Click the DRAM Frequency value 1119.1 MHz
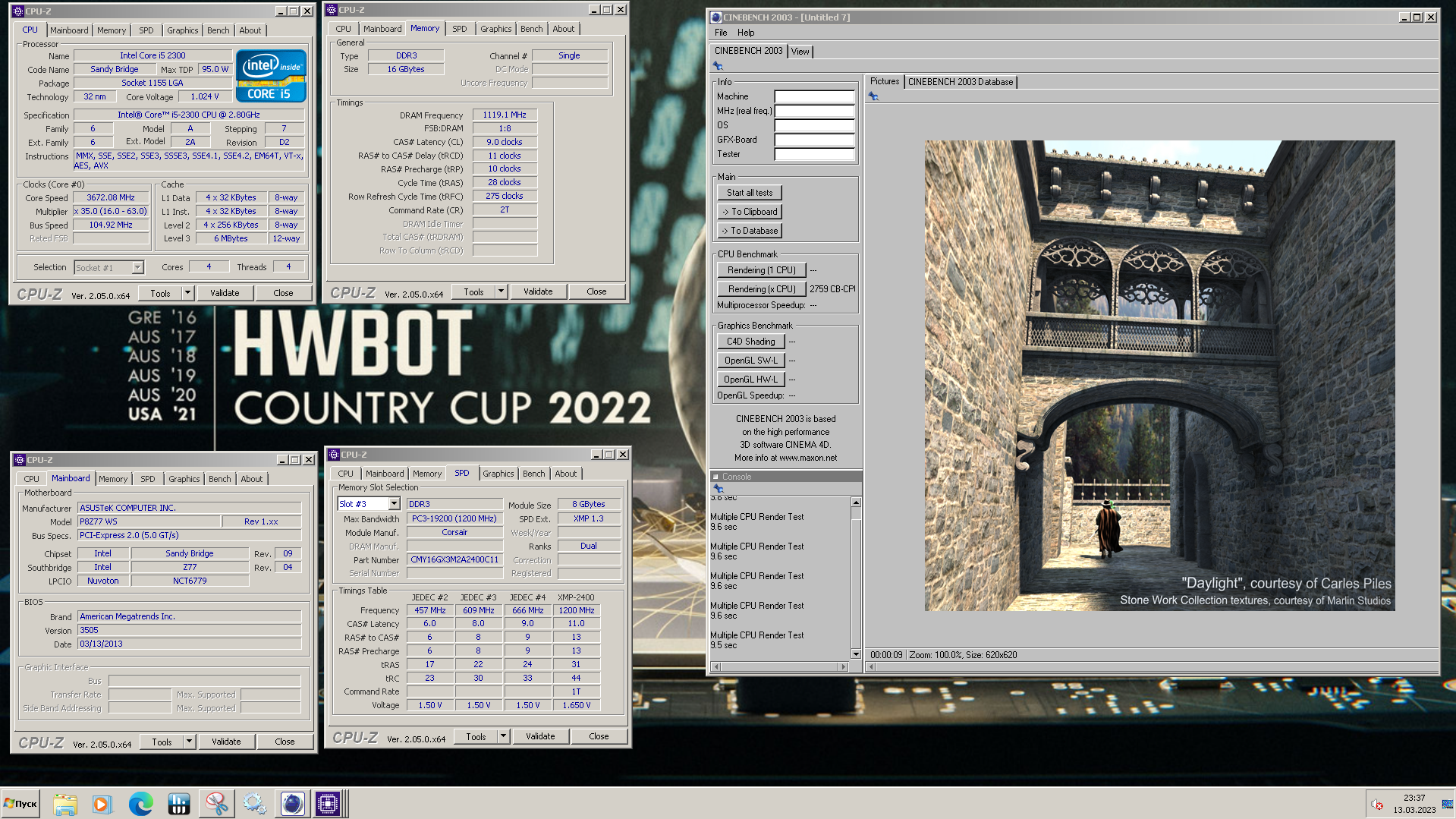The height and width of the screenshot is (819, 1456). 505,115
